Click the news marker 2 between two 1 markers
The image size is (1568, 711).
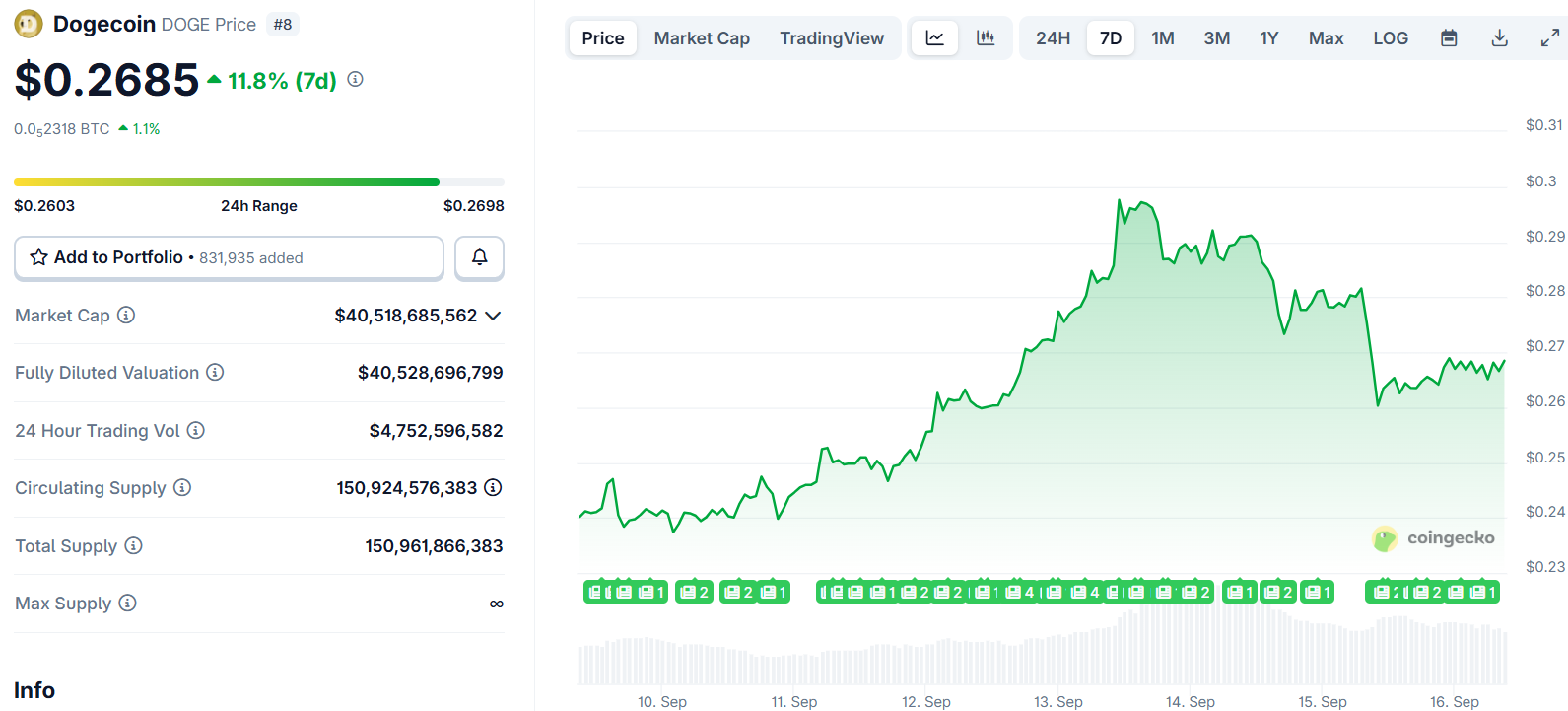pyautogui.click(x=1277, y=592)
